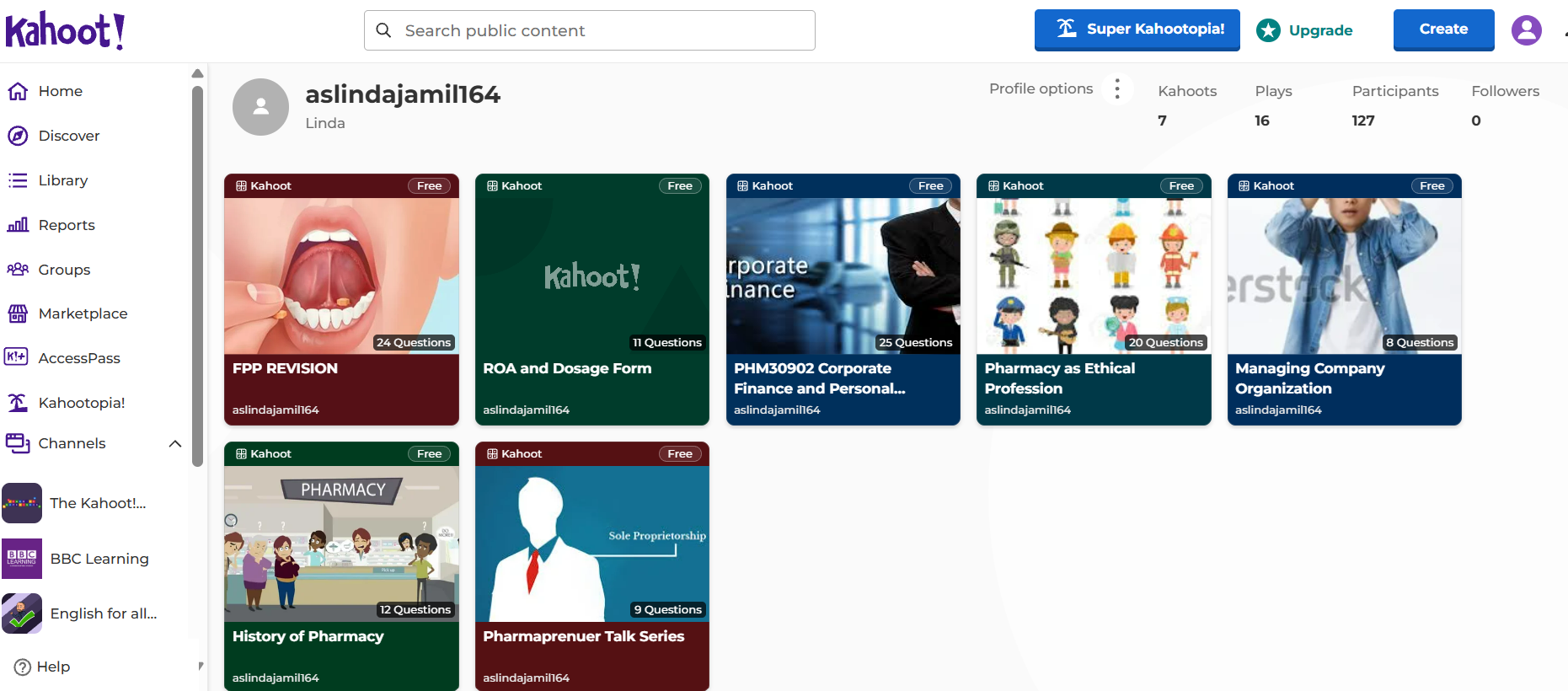Open The Kahoot! channel icon
Viewport: 1568px width, 691px height.
coord(22,503)
